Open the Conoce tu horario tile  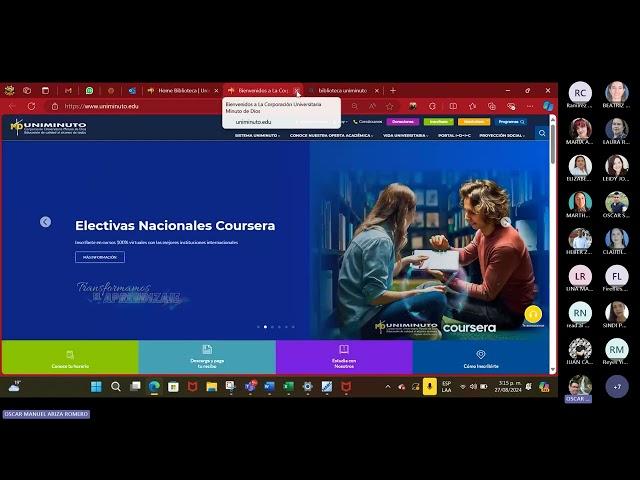70,357
